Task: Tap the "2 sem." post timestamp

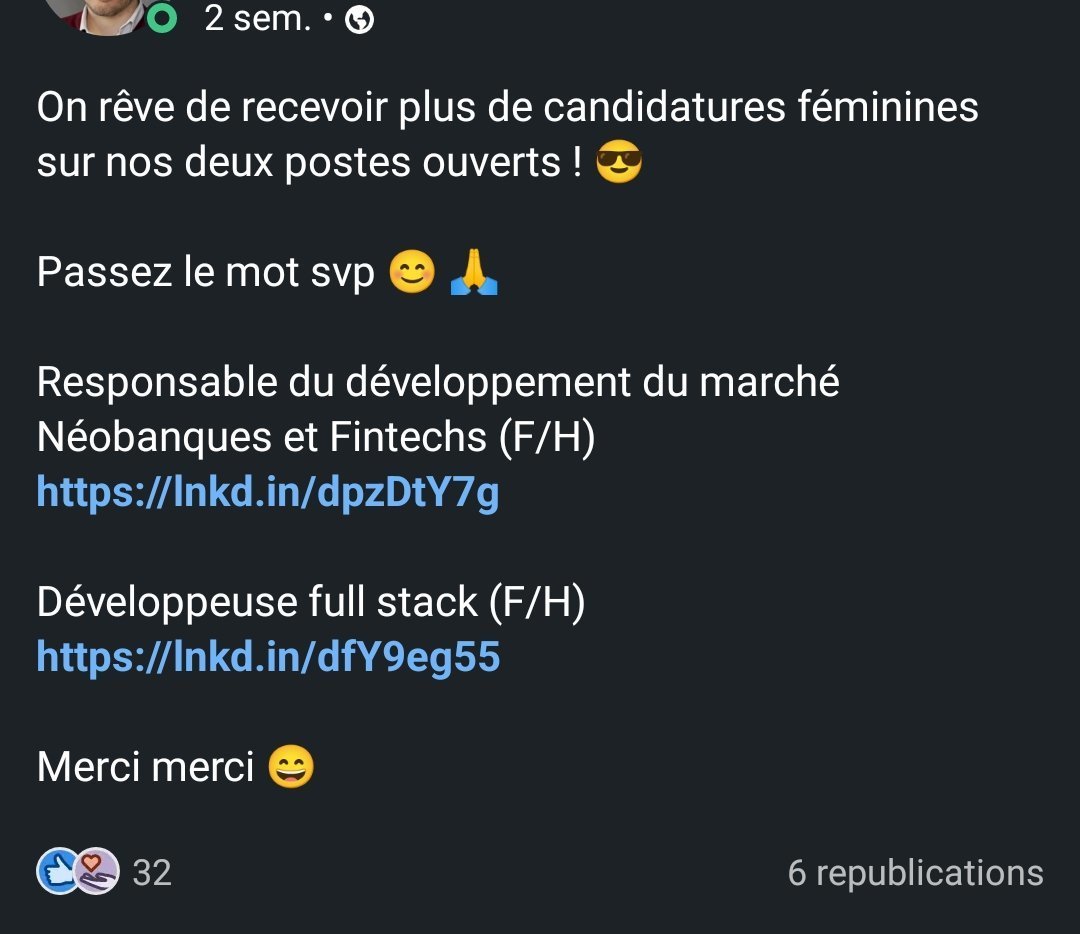Action: point(258,19)
